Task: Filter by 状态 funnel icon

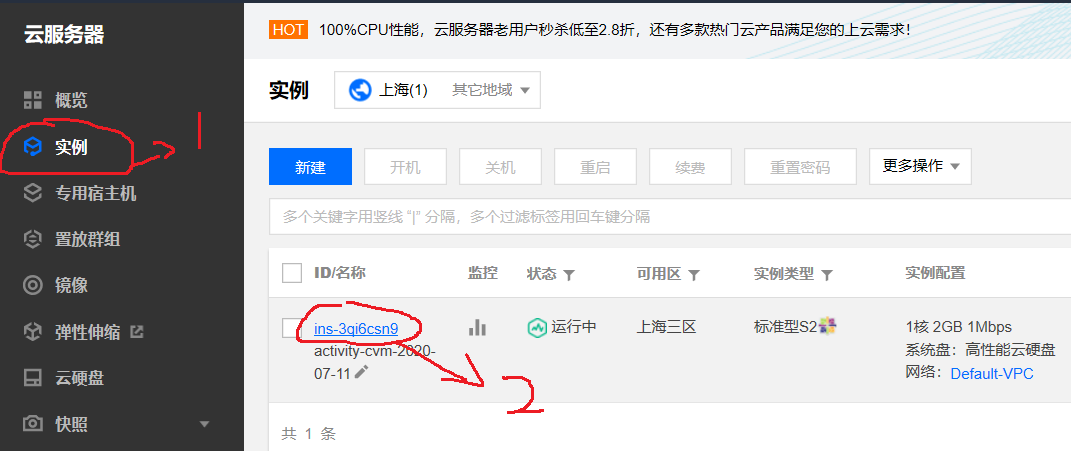Action: click(x=568, y=275)
